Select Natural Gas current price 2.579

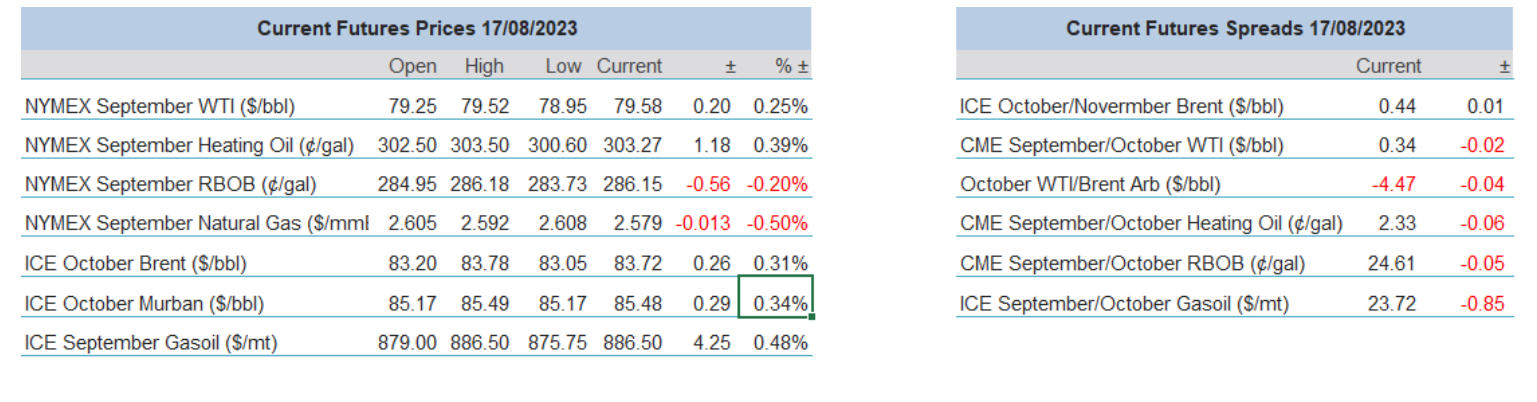tap(632, 225)
